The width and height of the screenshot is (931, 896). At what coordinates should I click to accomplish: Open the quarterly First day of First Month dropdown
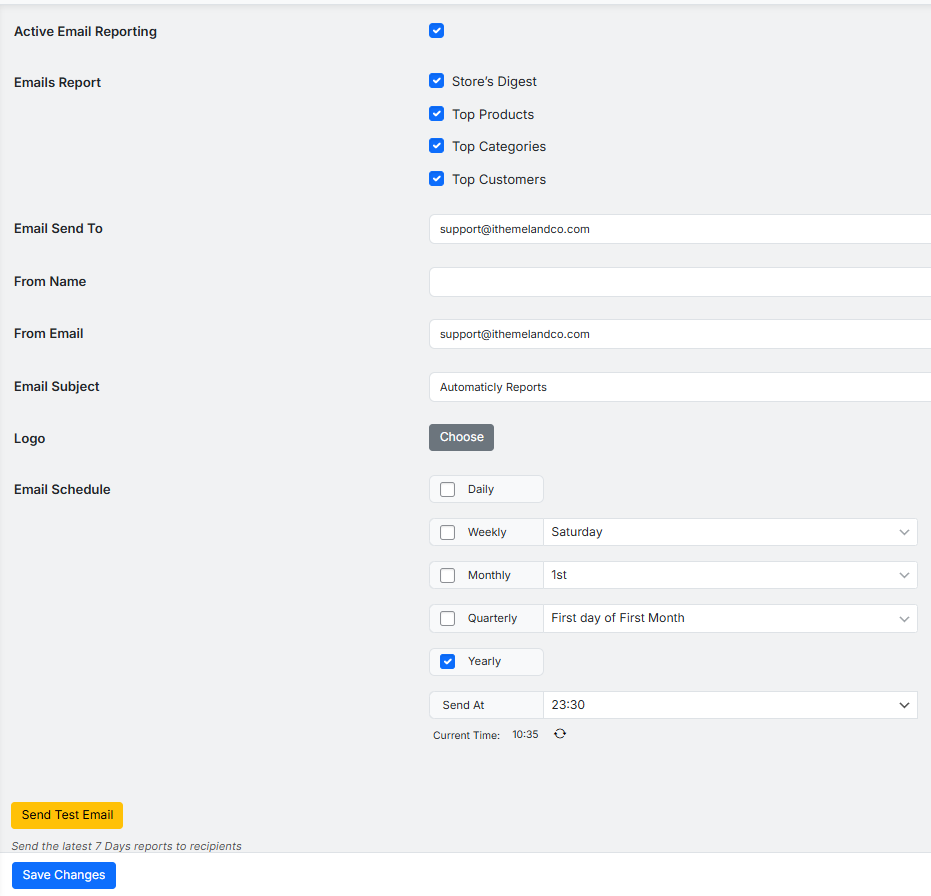730,618
